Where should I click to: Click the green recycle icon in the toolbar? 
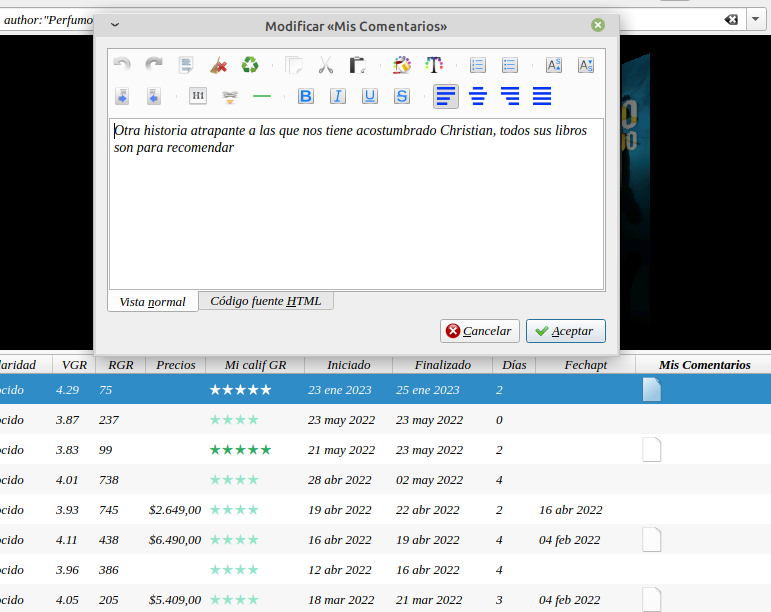(x=250, y=64)
